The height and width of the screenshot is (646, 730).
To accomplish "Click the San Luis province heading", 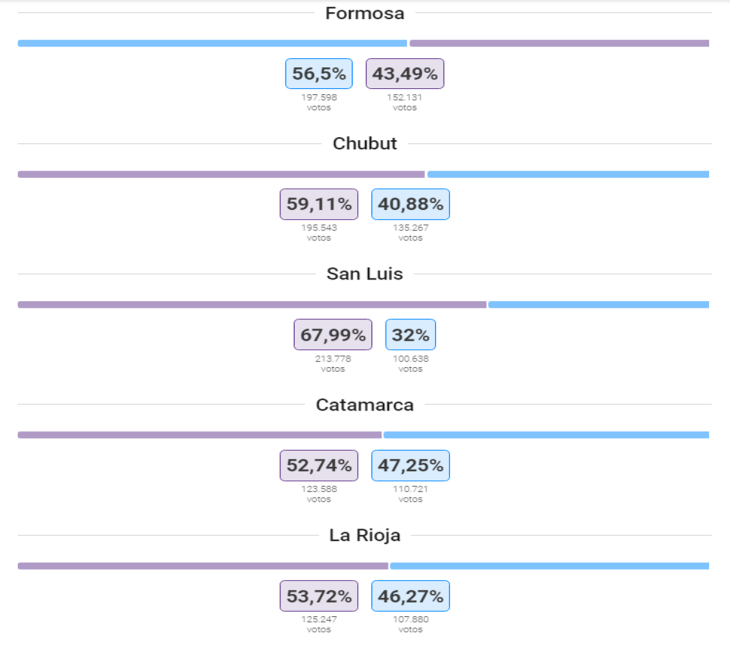I will point(365,274).
